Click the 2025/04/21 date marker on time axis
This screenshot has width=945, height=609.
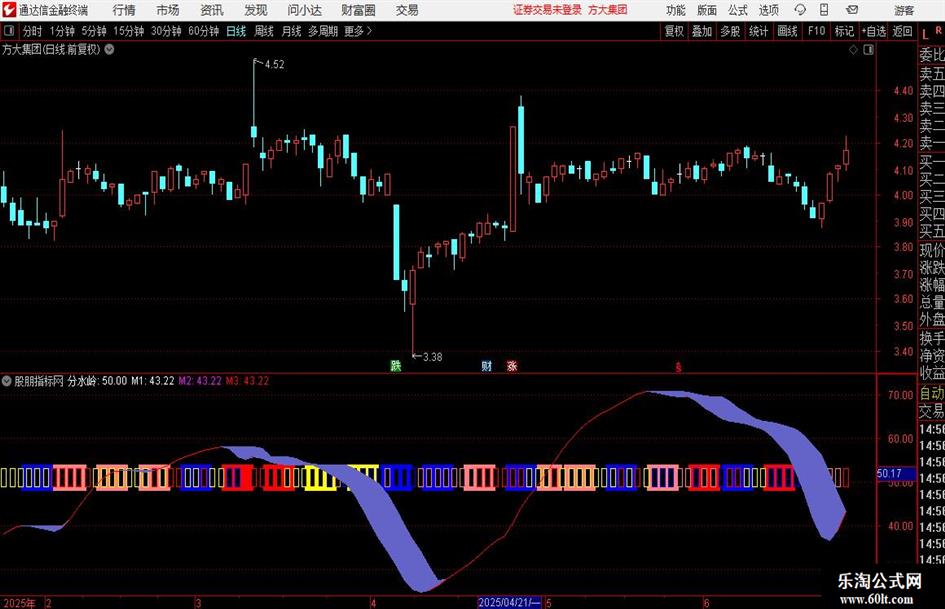click(509, 602)
